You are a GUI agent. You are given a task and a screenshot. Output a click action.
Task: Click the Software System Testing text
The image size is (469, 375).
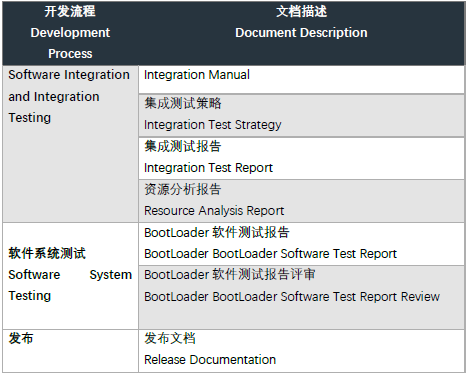[70, 285]
